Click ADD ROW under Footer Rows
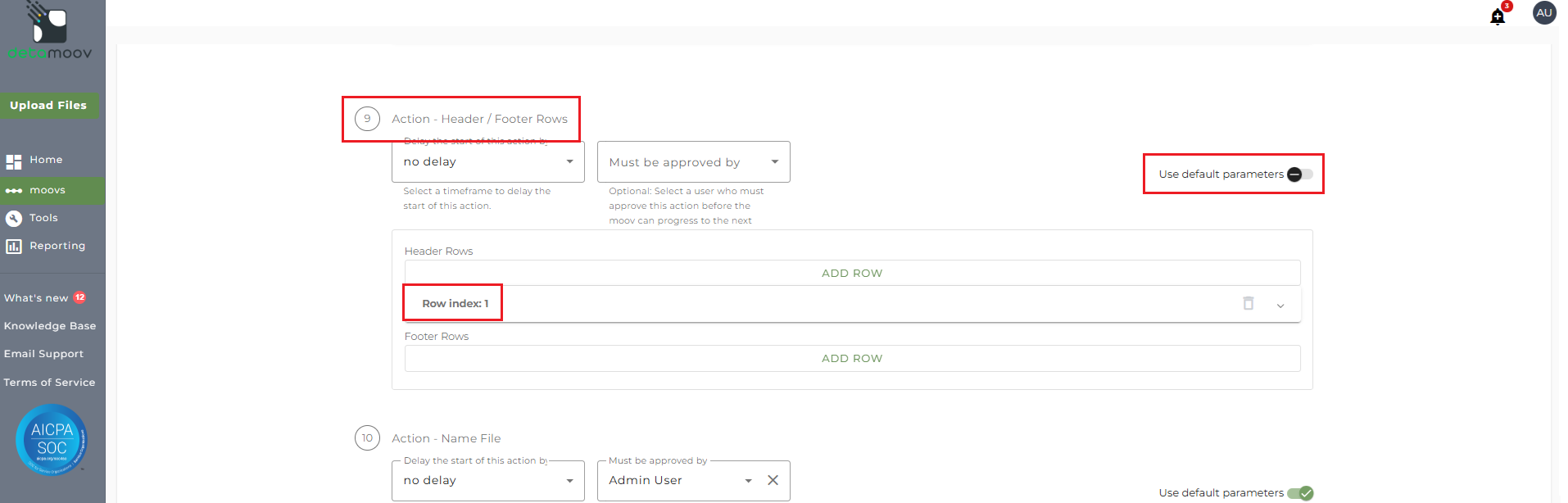This screenshot has width=1568, height=503. pyautogui.click(x=852, y=358)
